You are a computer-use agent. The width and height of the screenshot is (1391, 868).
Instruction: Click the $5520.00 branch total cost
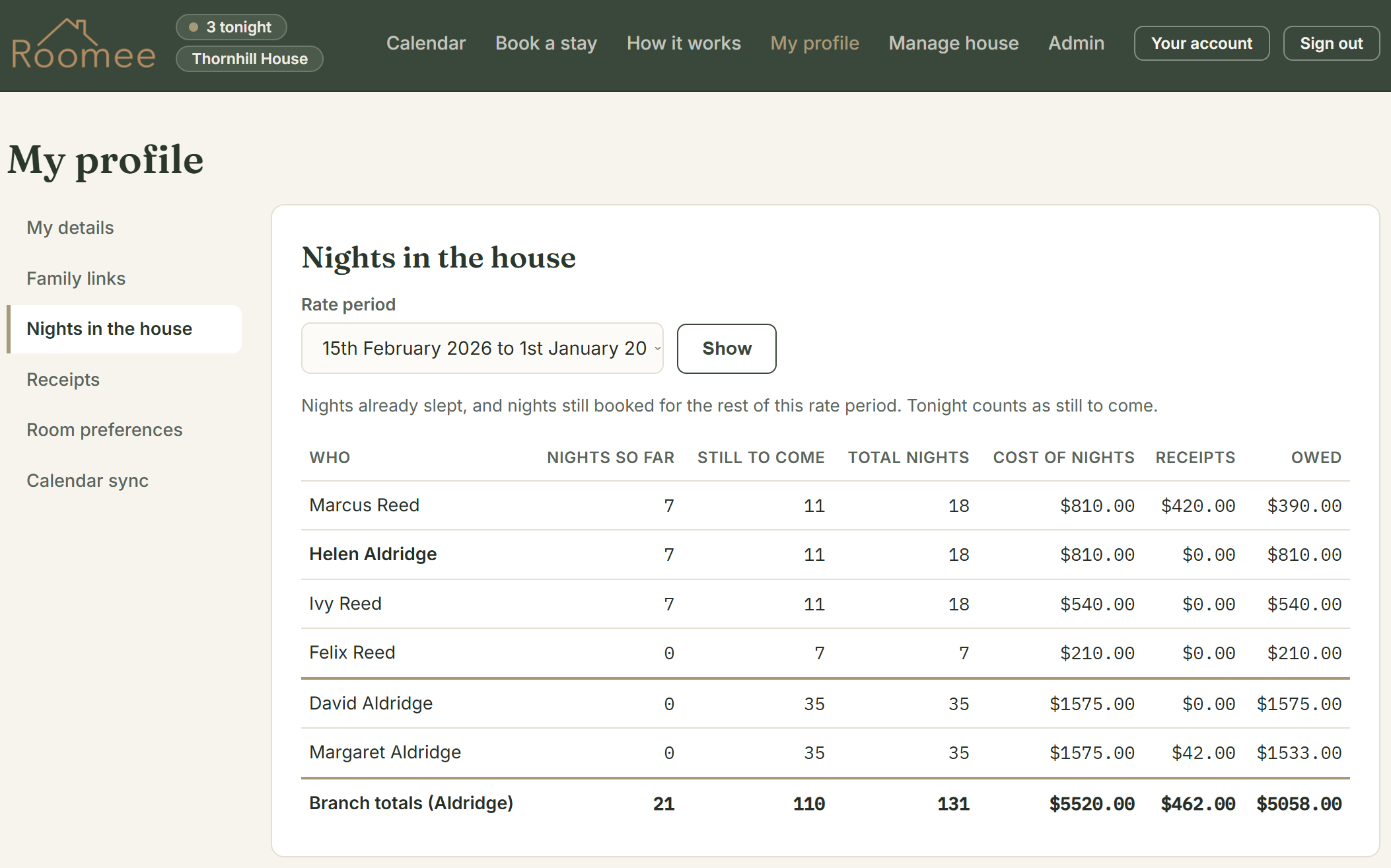[1092, 804]
